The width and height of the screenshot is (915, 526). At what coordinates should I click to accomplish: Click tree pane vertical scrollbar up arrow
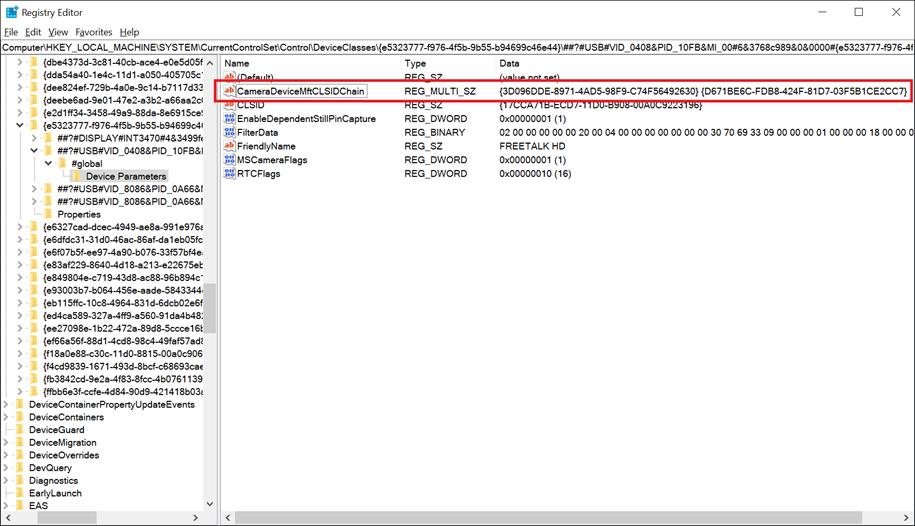coord(210,62)
